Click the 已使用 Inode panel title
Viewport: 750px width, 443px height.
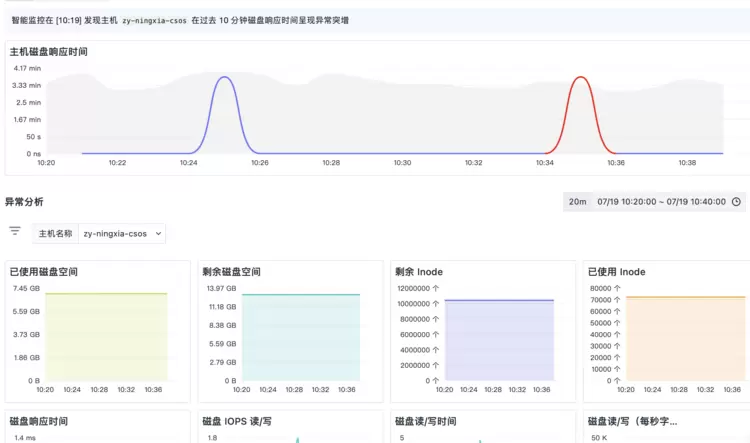[617, 271]
